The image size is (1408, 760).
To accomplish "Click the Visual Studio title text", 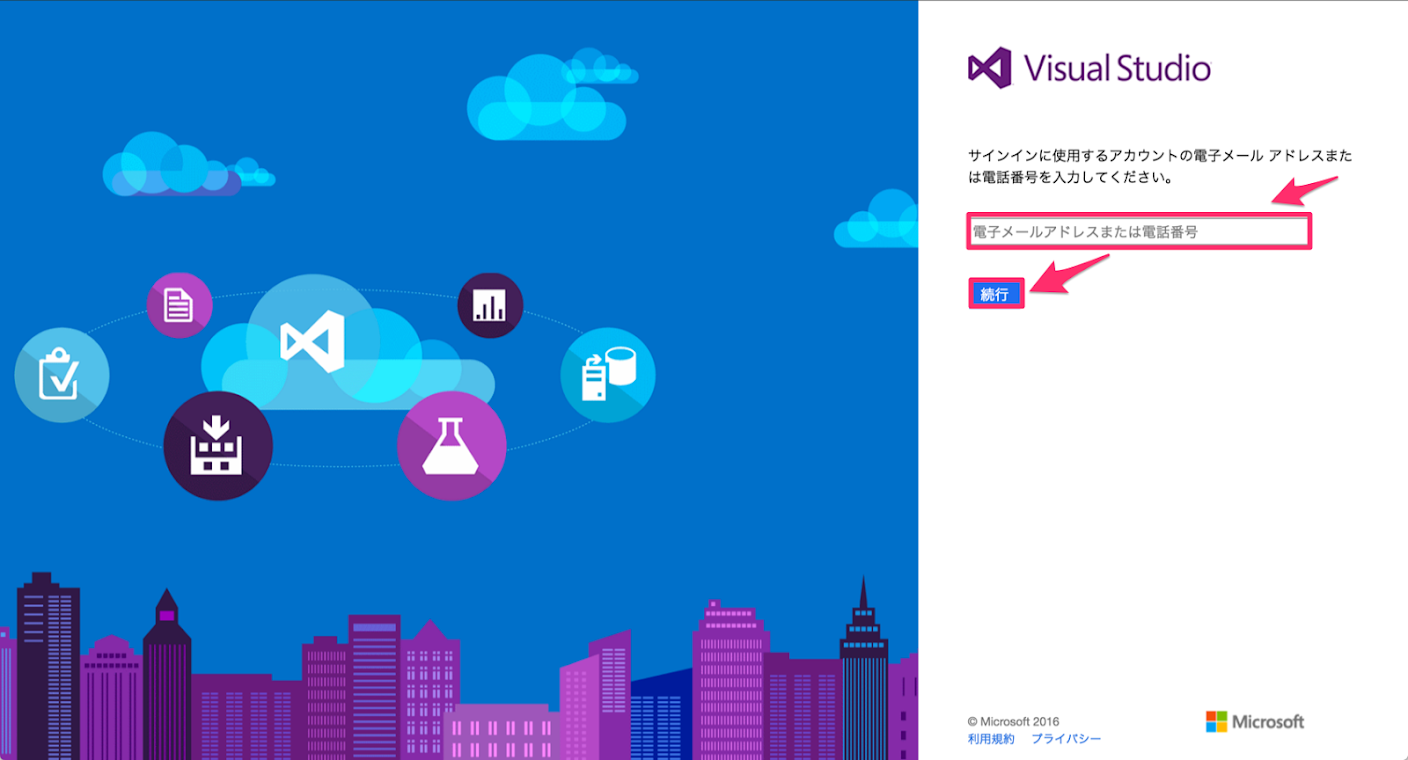I will 1117,69.
